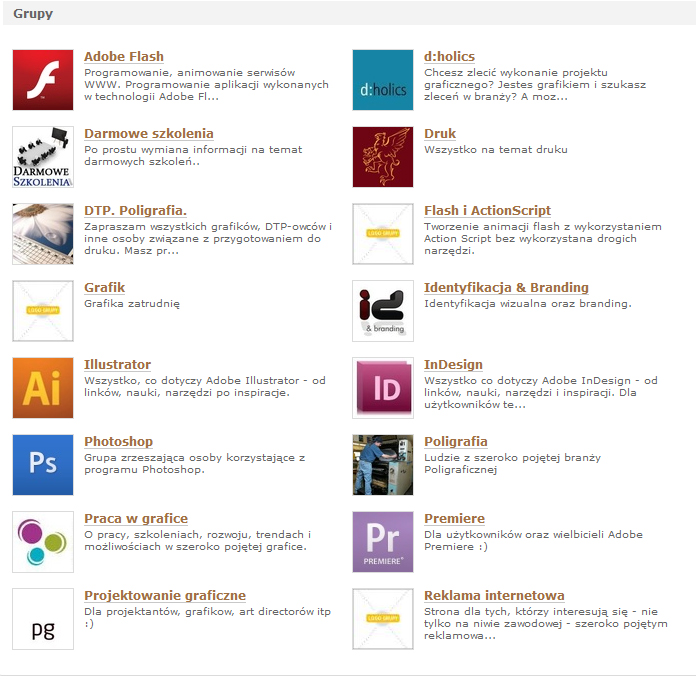Visit the Reklama internetowa group link
The height and width of the screenshot is (683, 696).
(x=494, y=596)
